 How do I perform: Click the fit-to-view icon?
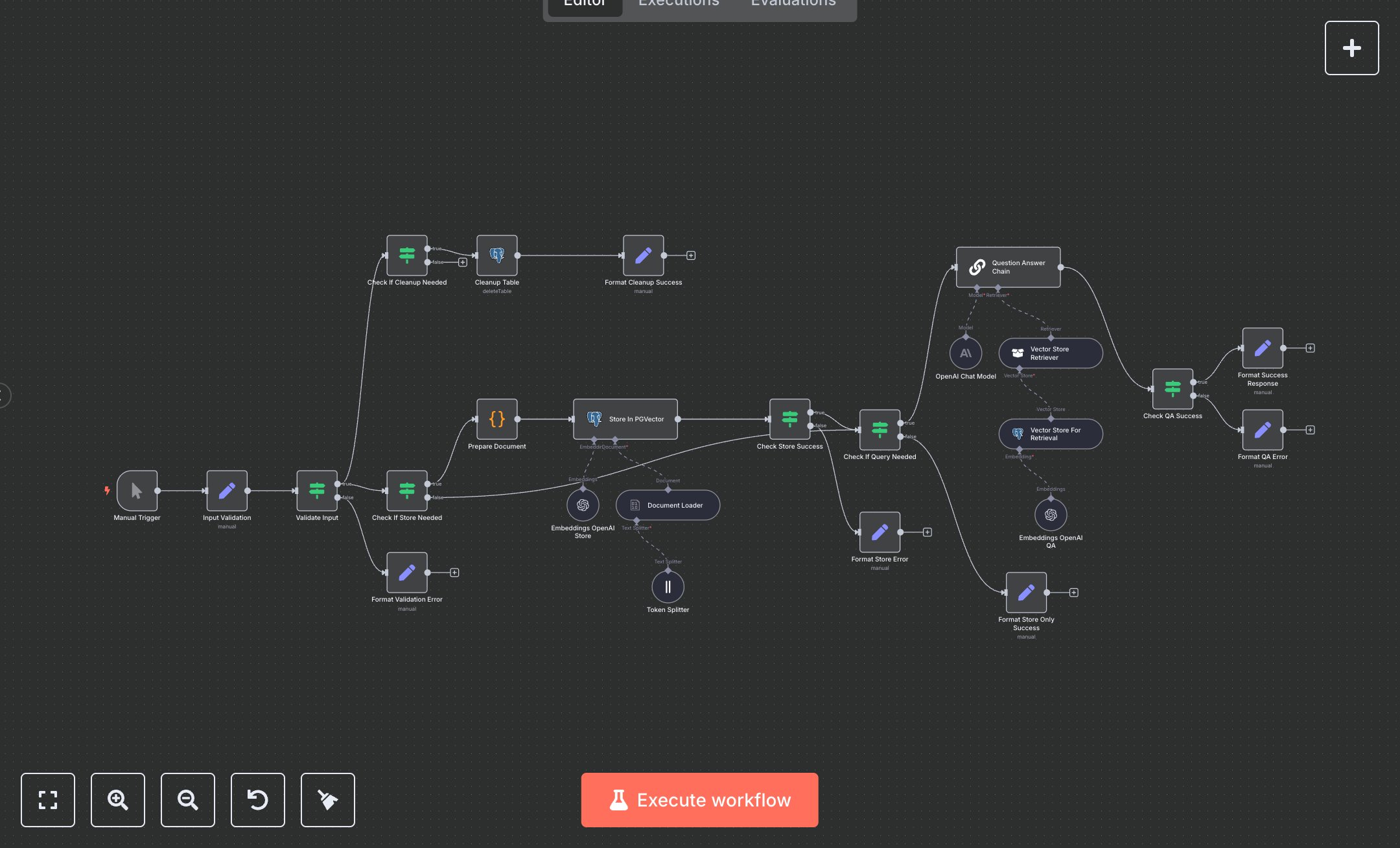(x=48, y=800)
